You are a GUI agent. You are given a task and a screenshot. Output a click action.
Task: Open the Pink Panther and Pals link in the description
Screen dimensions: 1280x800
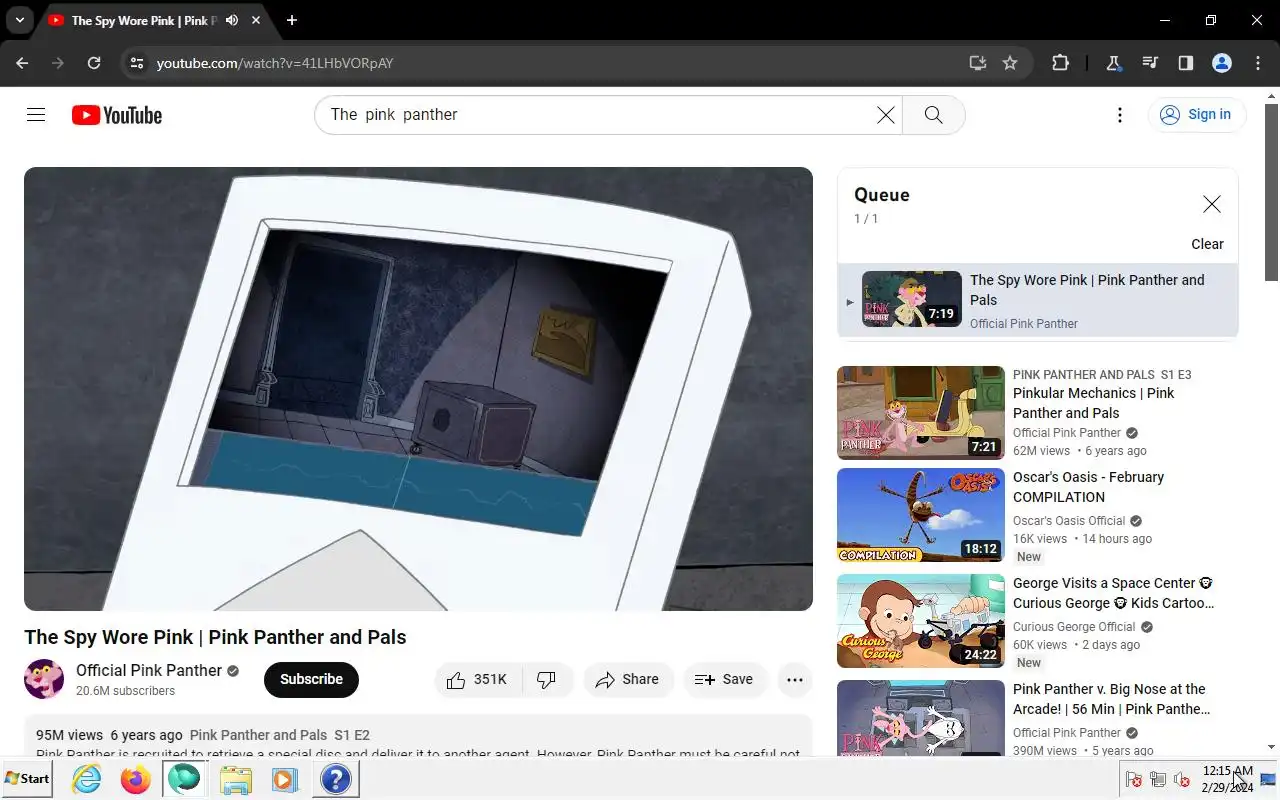pos(258,735)
